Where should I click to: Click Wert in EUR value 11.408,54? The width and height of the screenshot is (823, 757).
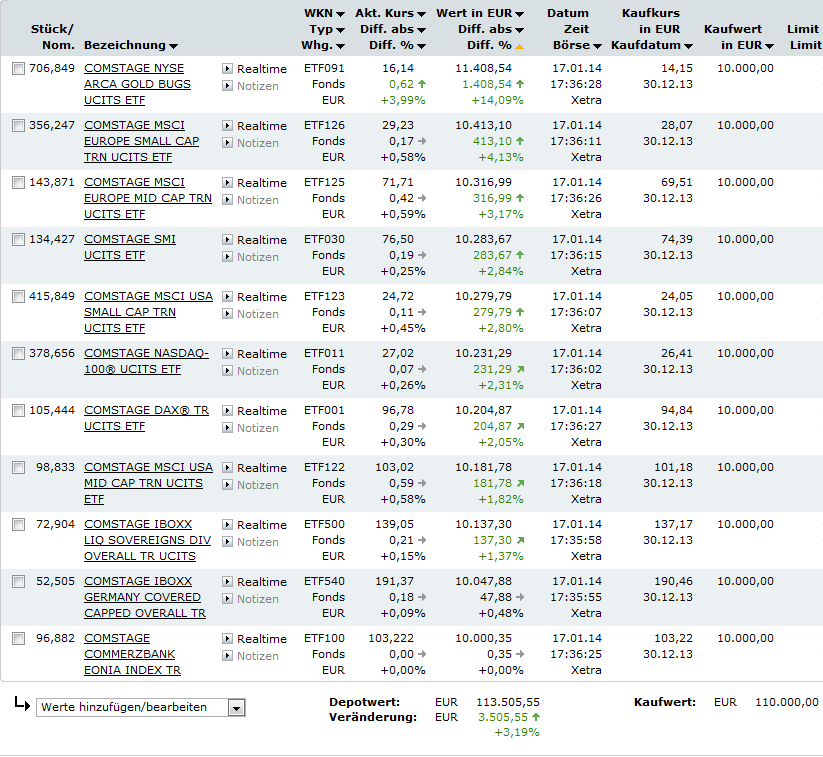click(483, 68)
